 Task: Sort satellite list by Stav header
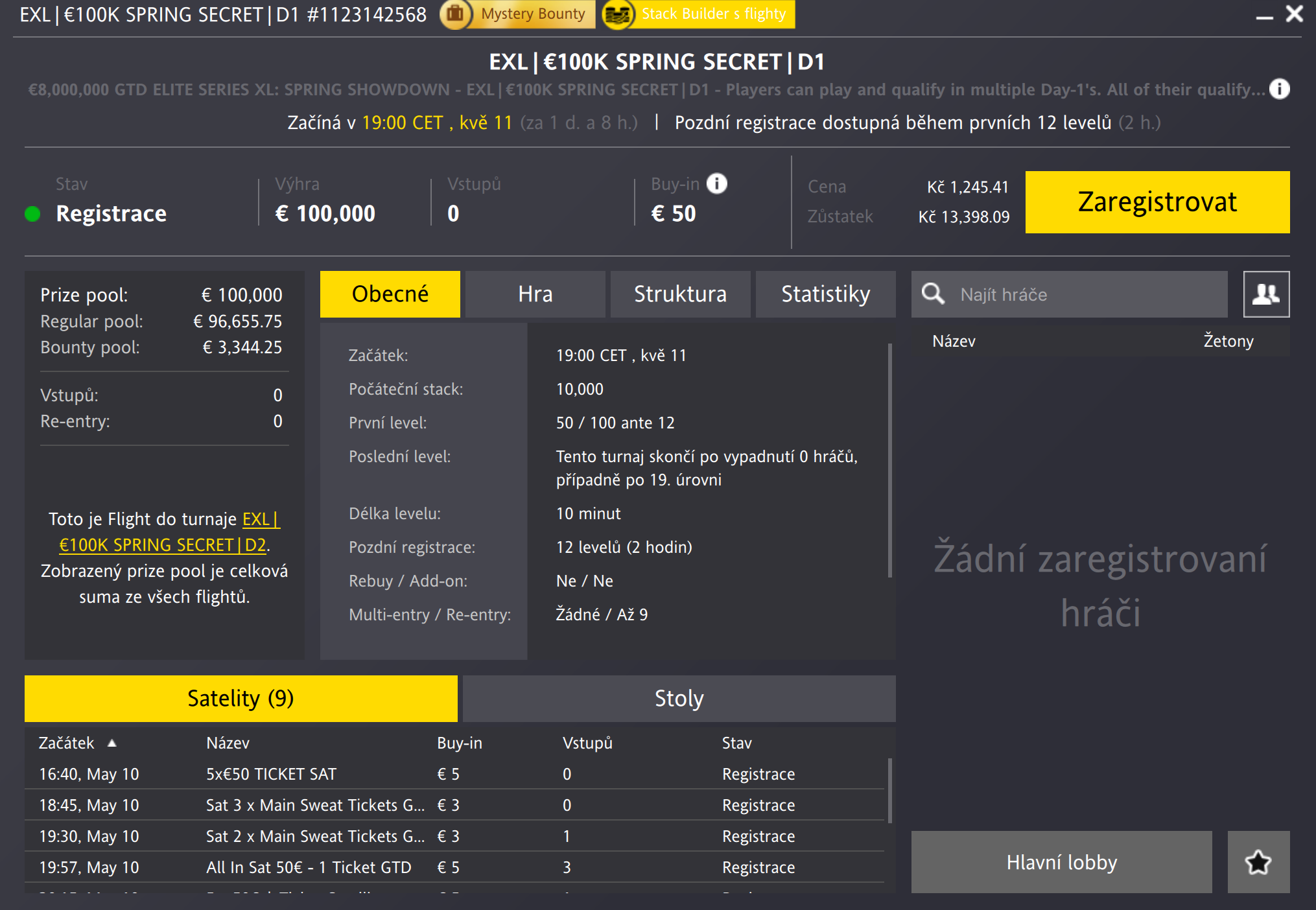point(736,743)
